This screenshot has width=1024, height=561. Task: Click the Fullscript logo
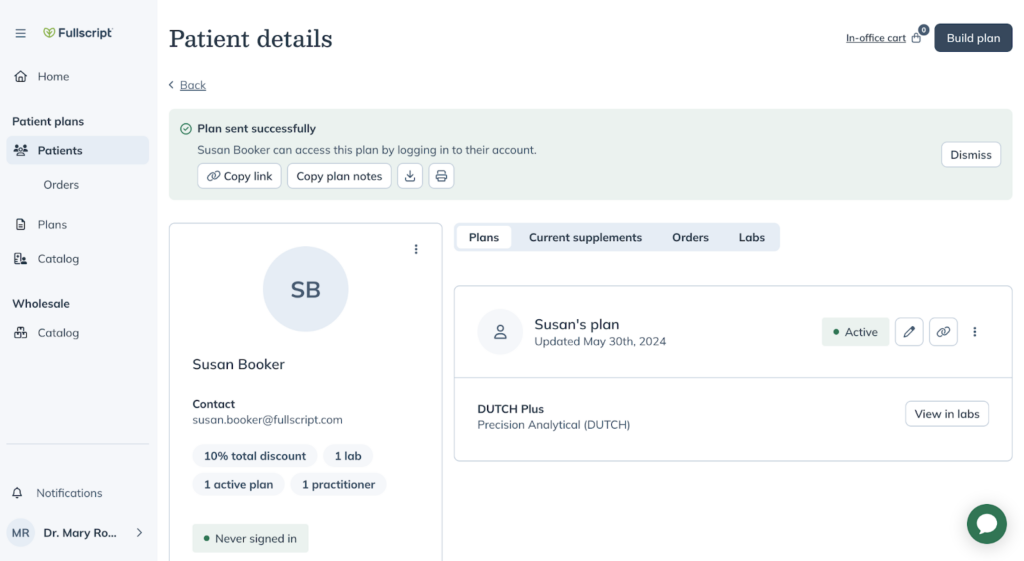[x=78, y=33]
